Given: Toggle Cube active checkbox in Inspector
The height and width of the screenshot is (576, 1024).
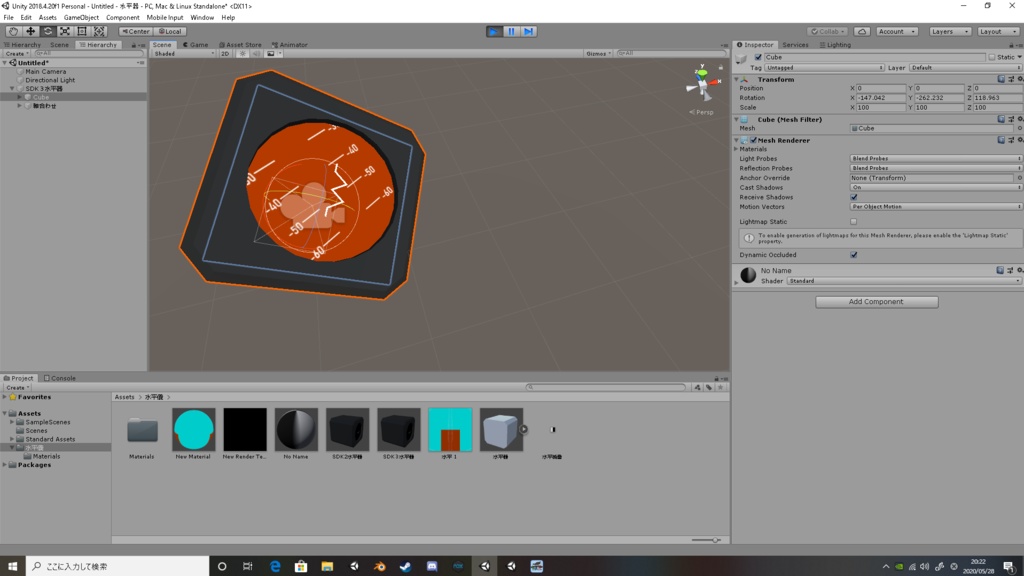Looking at the screenshot, I should click(758, 57).
